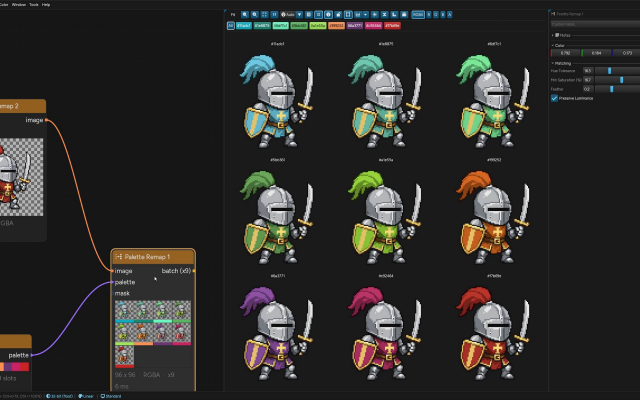Image resolution: width=640 pixels, height=400 pixels.
Task: Click the crossed-arrows compare icon
Action: pyautogui.click(x=384, y=15)
